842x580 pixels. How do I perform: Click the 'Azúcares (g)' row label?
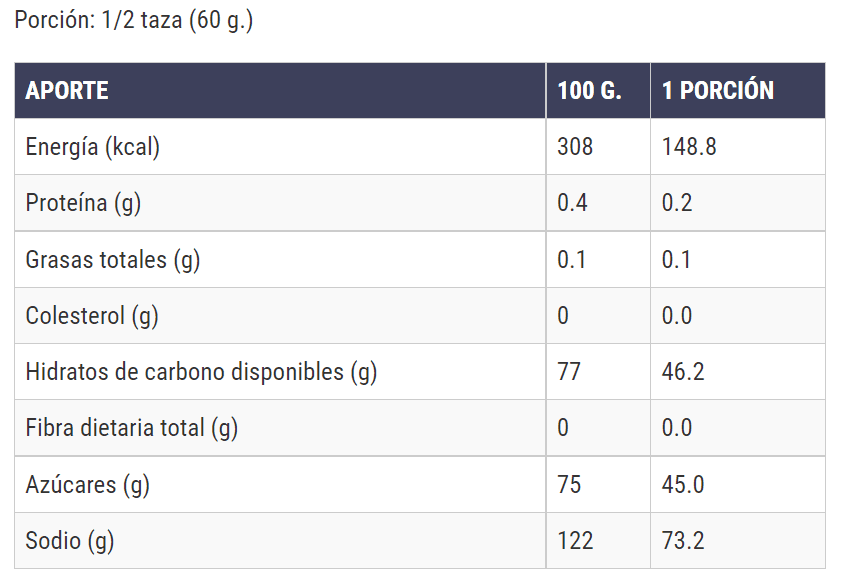pyautogui.click(x=87, y=485)
